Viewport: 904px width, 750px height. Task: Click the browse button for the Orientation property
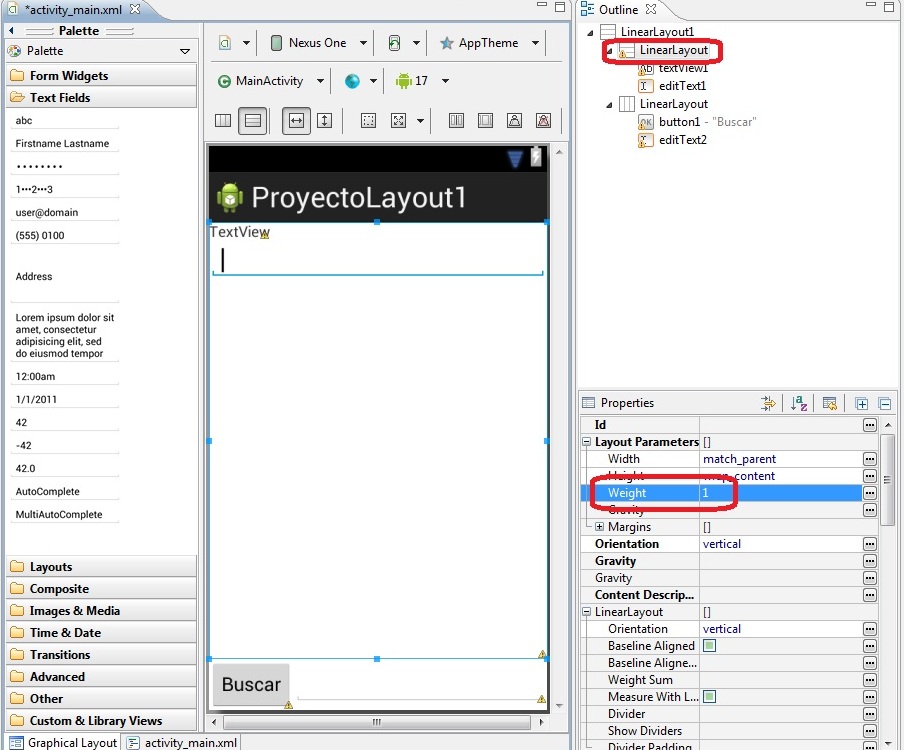(869, 544)
